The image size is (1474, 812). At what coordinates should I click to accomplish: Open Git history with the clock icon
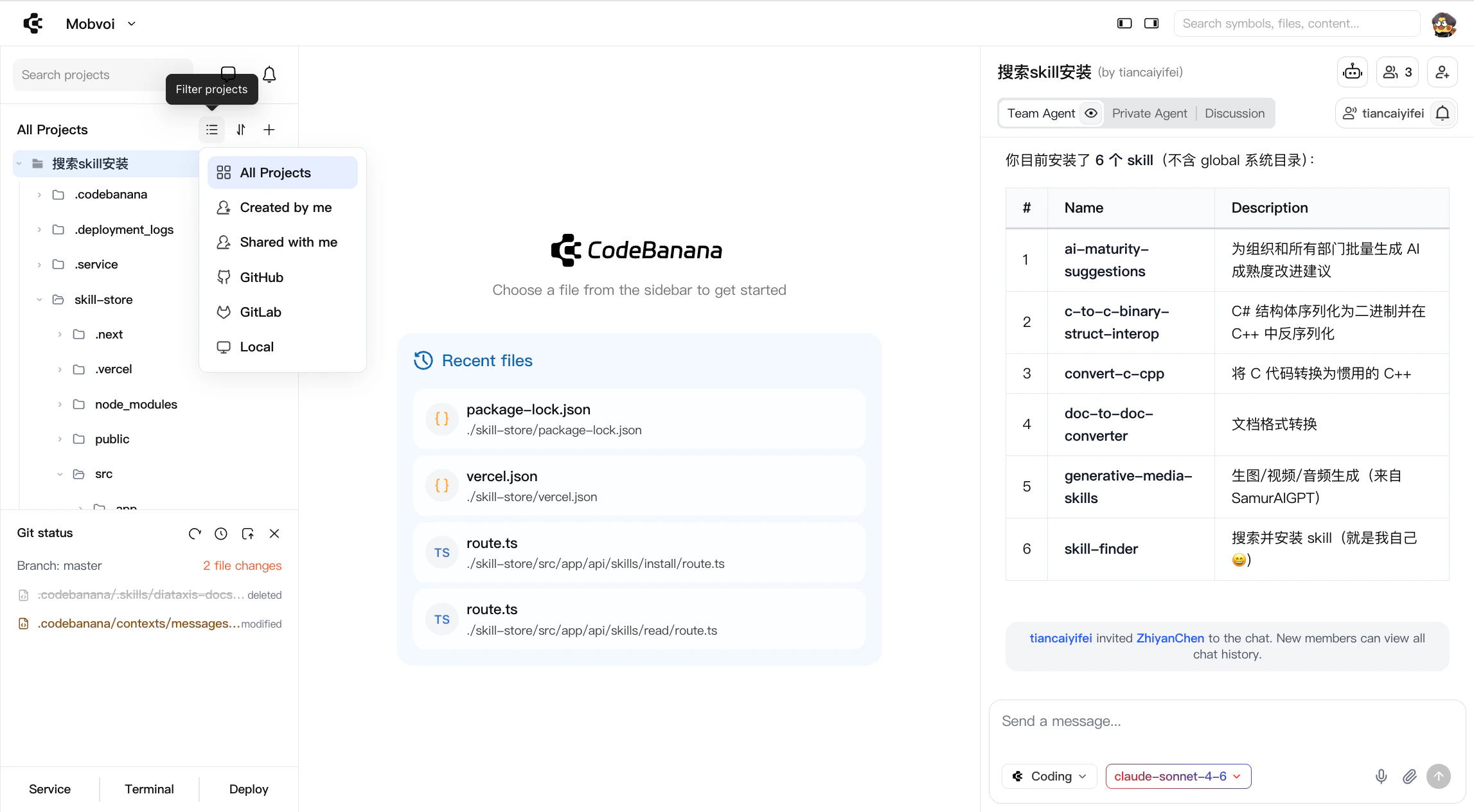click(221, 533)
